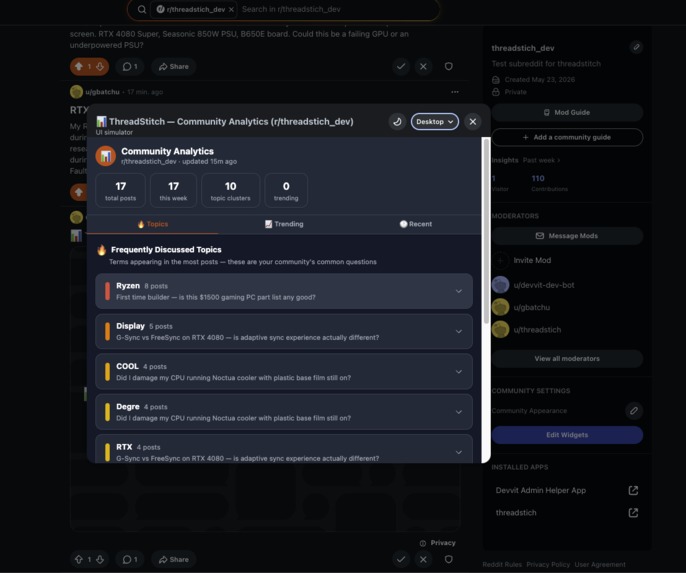Click the u/gbatchu post author avatar
This screenshot has width=686, height=573.
point(76,92)
